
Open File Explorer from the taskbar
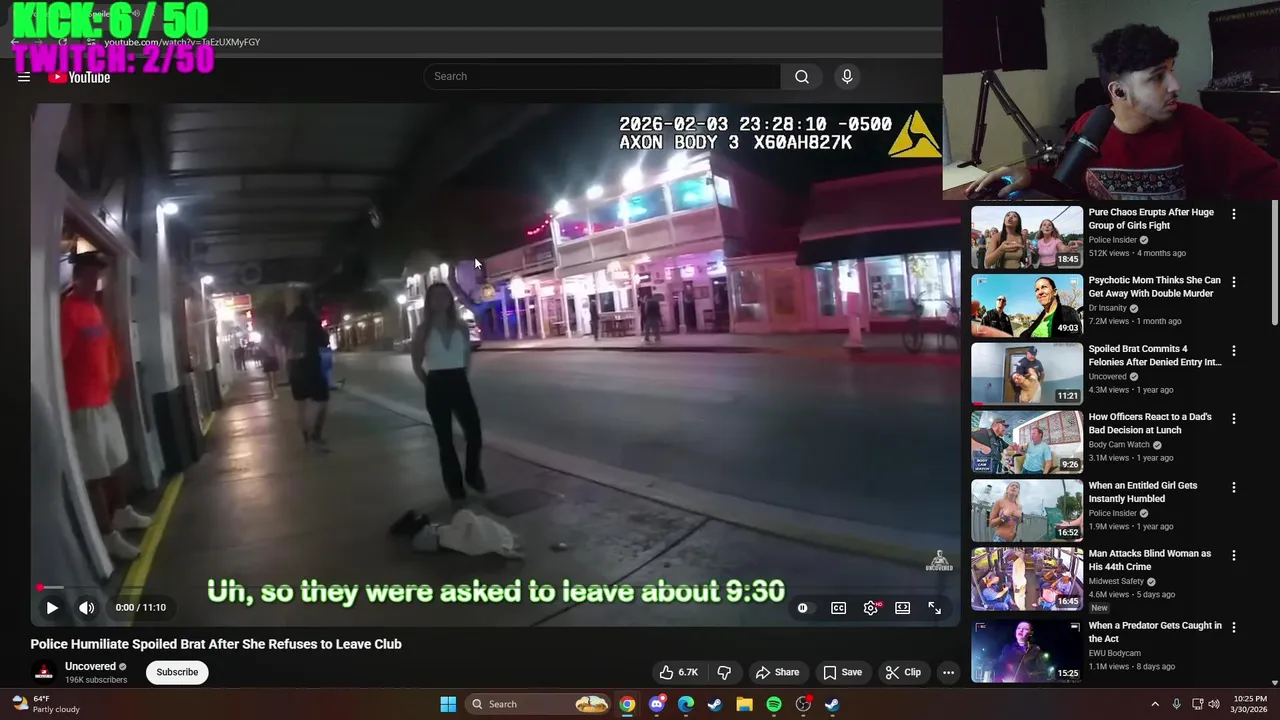click(x=744, y=704)
